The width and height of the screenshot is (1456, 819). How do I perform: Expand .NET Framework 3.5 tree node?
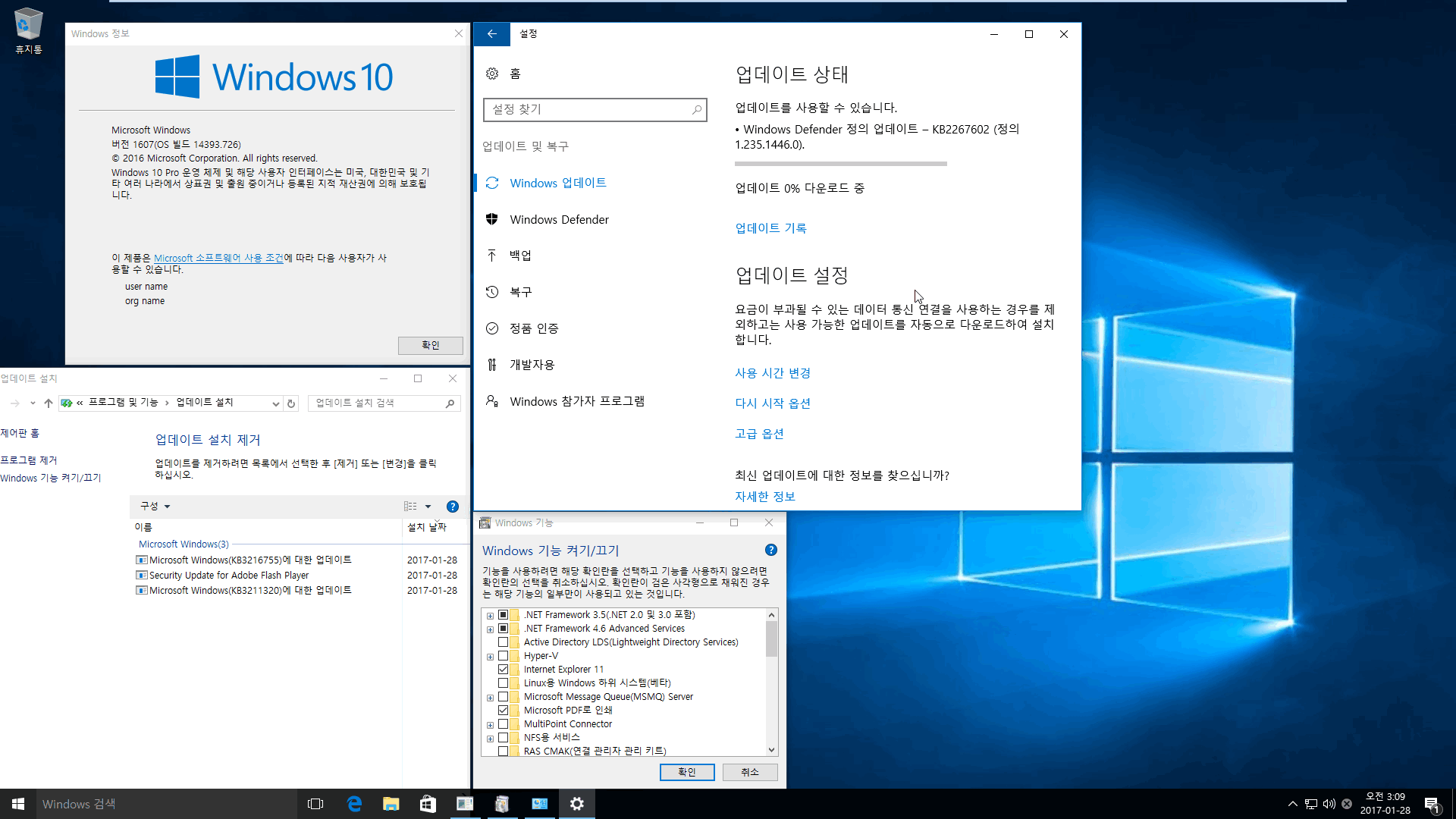490,616
